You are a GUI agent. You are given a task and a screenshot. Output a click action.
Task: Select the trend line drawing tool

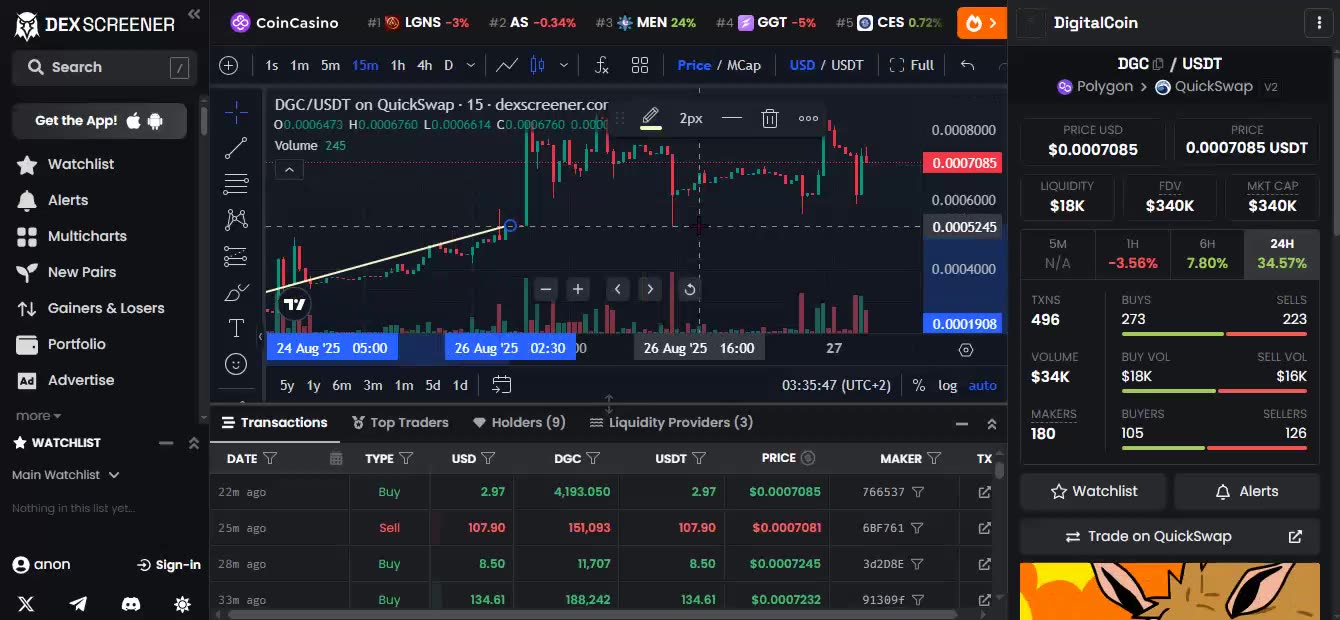[236, 148]
